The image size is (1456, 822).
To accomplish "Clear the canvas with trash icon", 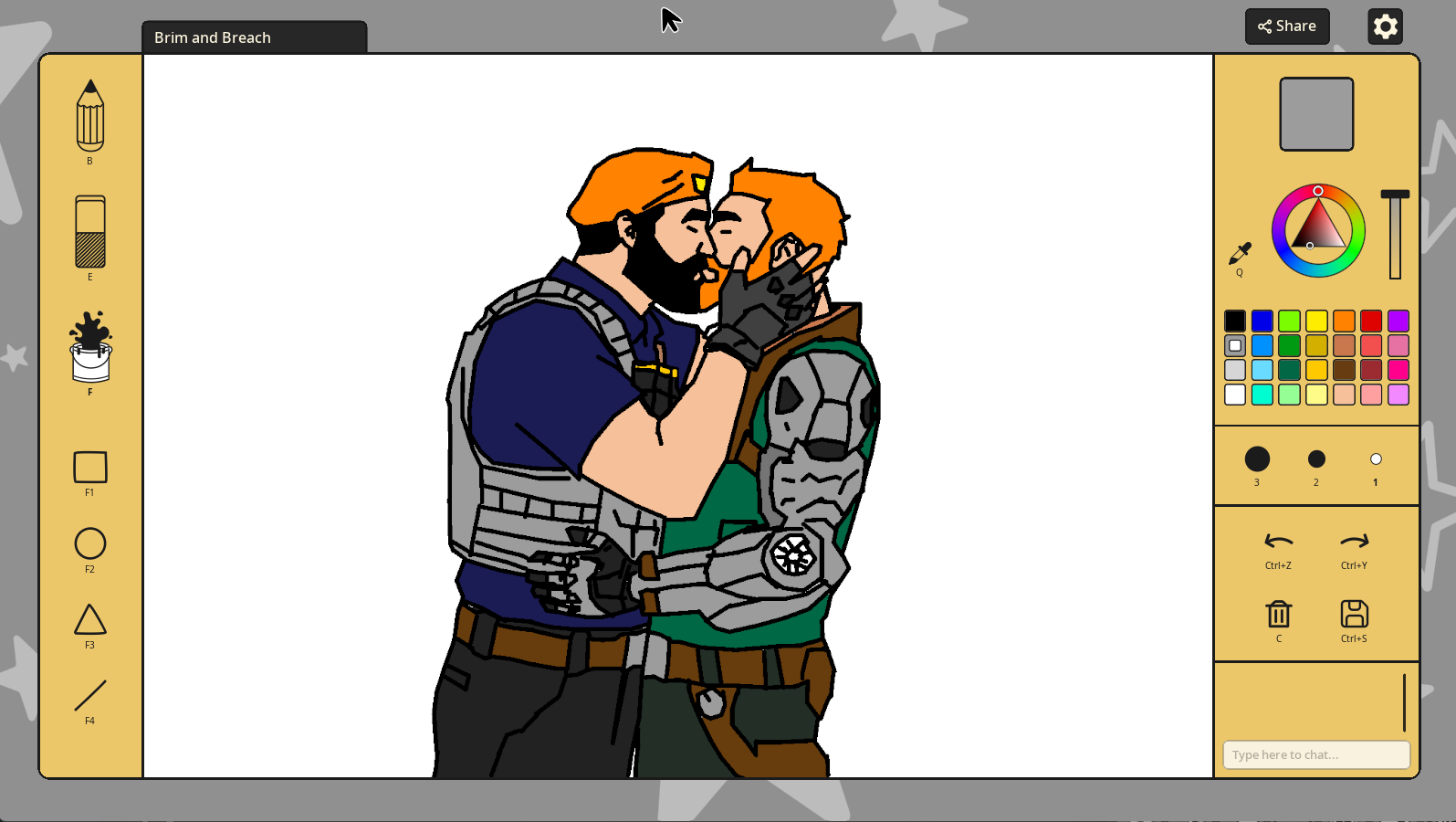I will click(x=1279, y=614).
